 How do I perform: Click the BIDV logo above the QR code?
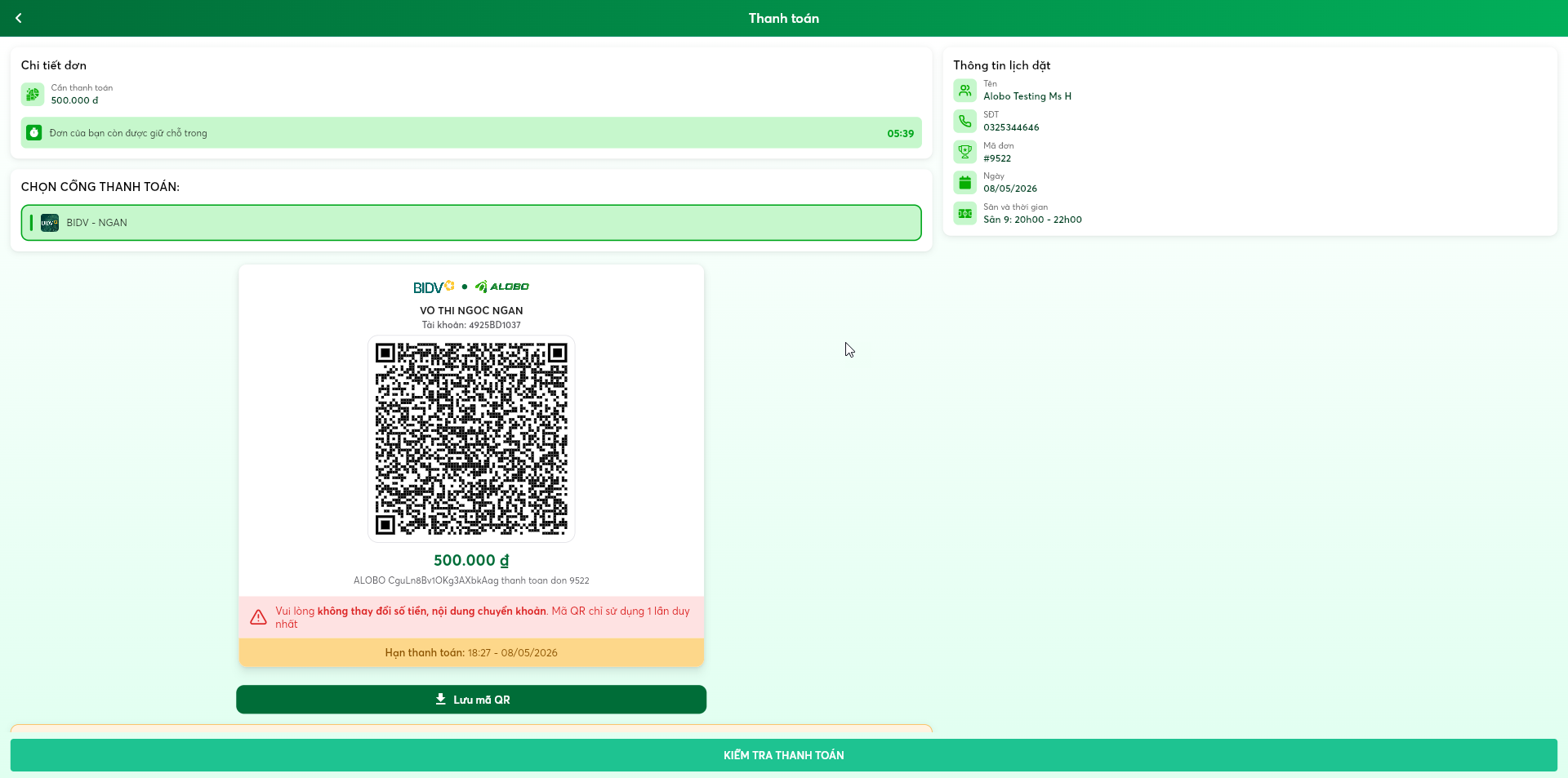pos(434,287)
